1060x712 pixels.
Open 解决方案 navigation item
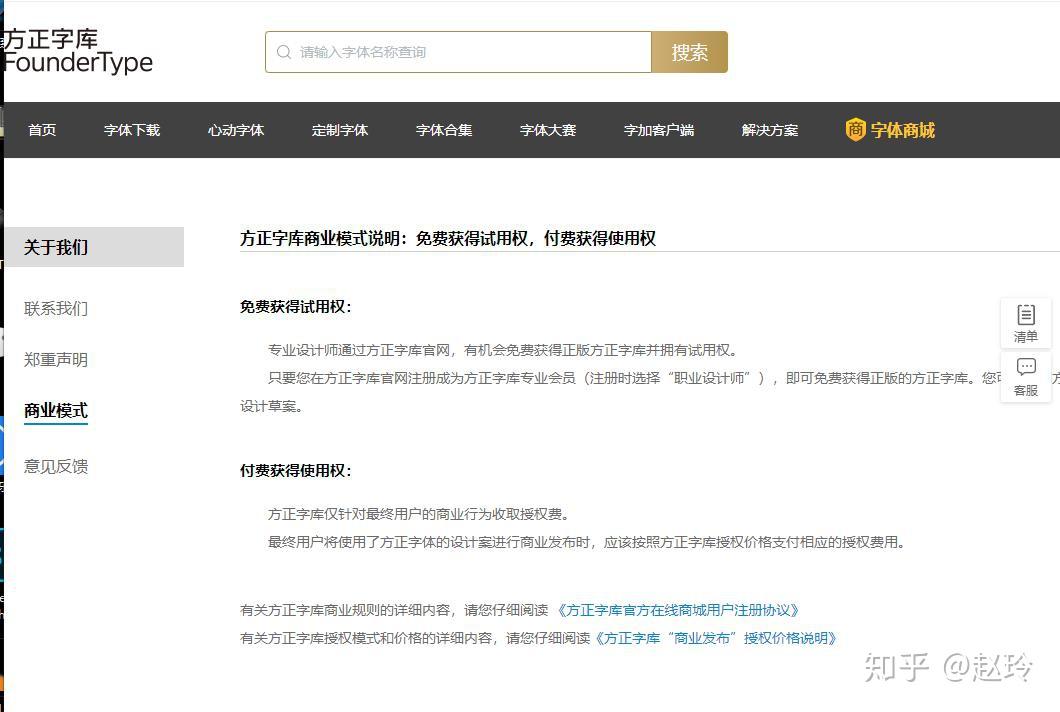click(769, 130)
